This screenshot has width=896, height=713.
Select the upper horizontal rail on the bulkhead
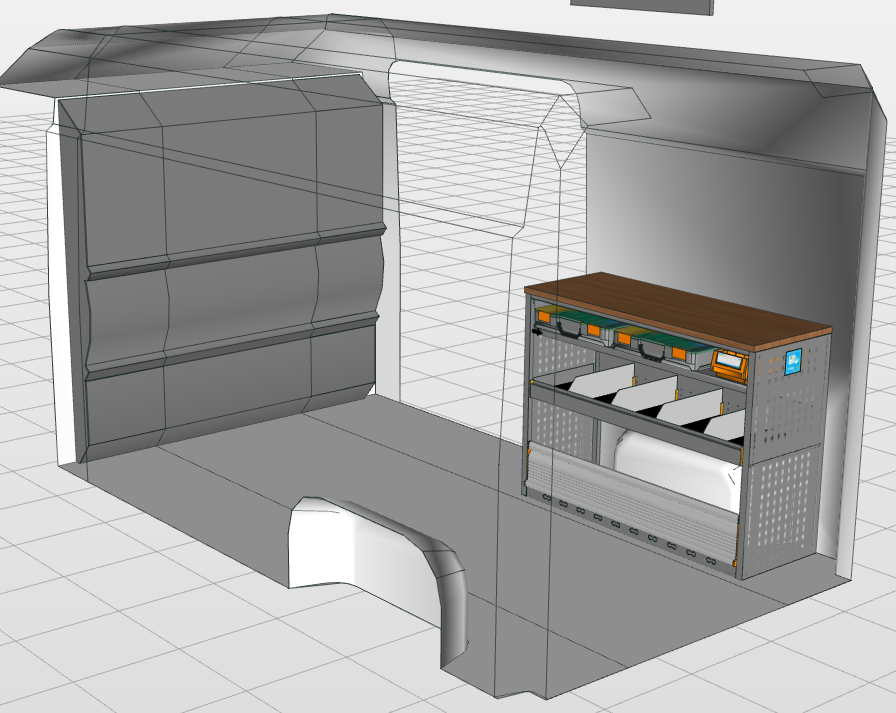click(x=235, y=253)
